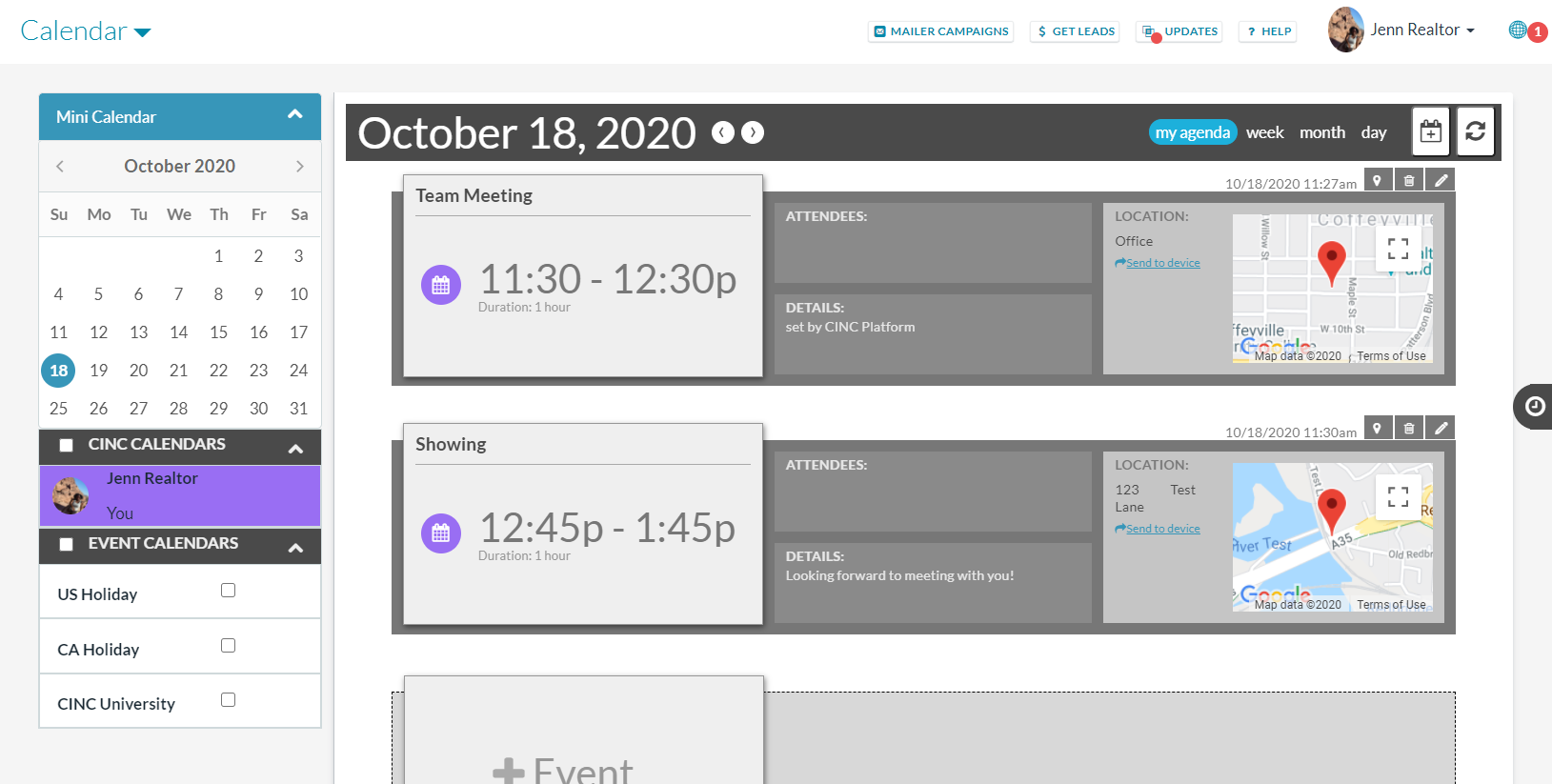1552x784 pixels.
Task: Enable the US Holiday calendar
Action: pyautogui.click(x=228, y=590)
